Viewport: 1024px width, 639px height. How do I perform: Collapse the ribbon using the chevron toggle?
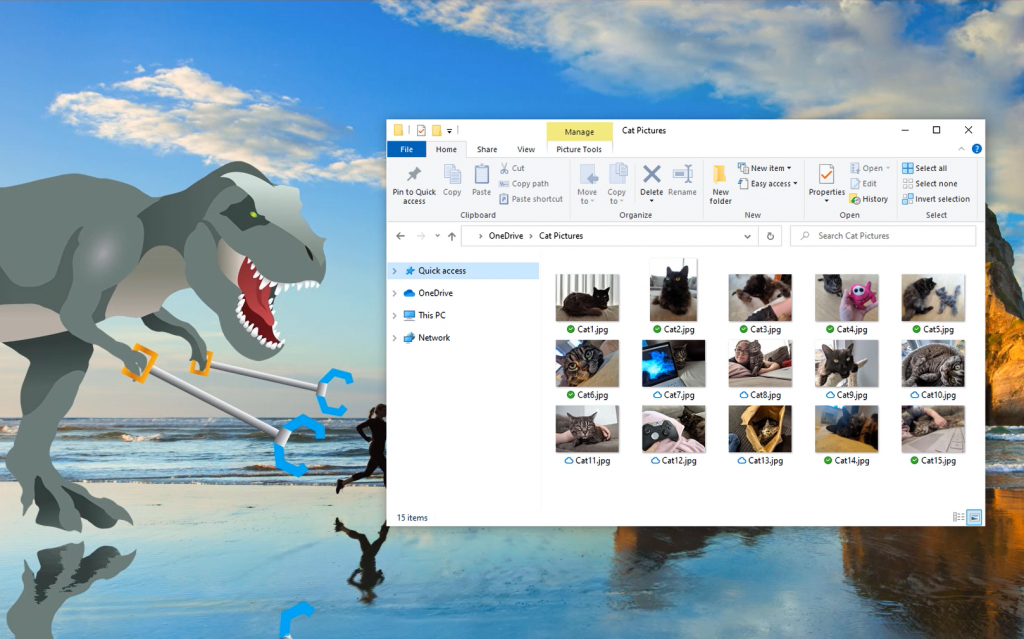[963, 149]
